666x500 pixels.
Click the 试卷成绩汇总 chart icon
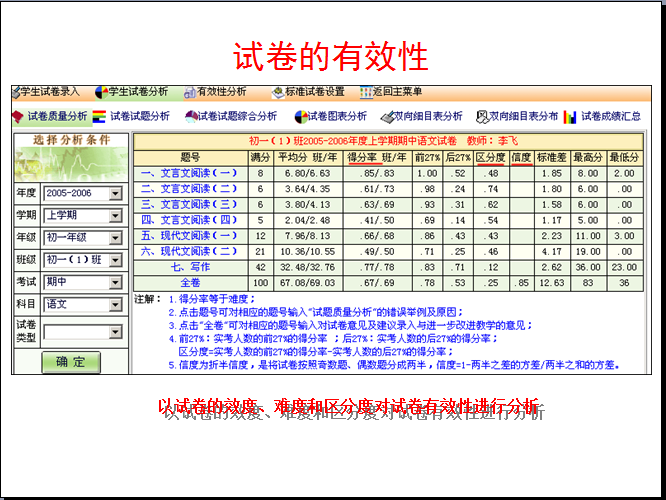(570, 116)
